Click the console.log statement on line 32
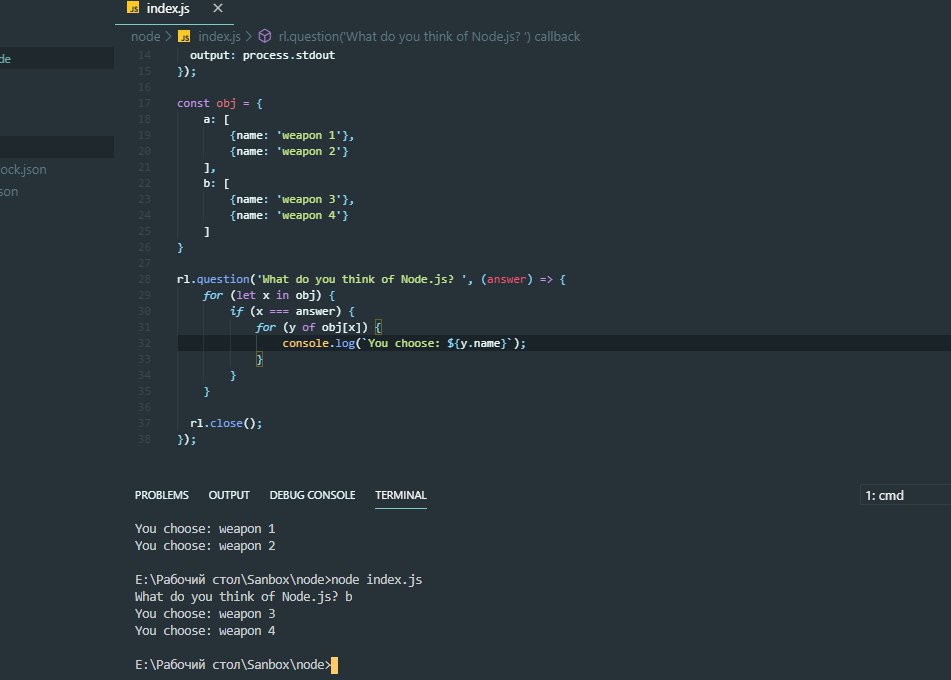951x680 pixels. pyautogui.click(x=404, y=343)
